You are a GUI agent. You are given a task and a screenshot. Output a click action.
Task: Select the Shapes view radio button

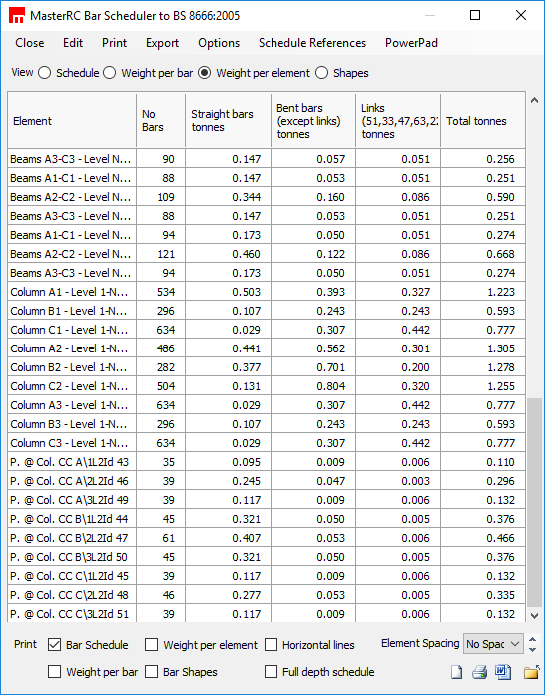[321, 73]
